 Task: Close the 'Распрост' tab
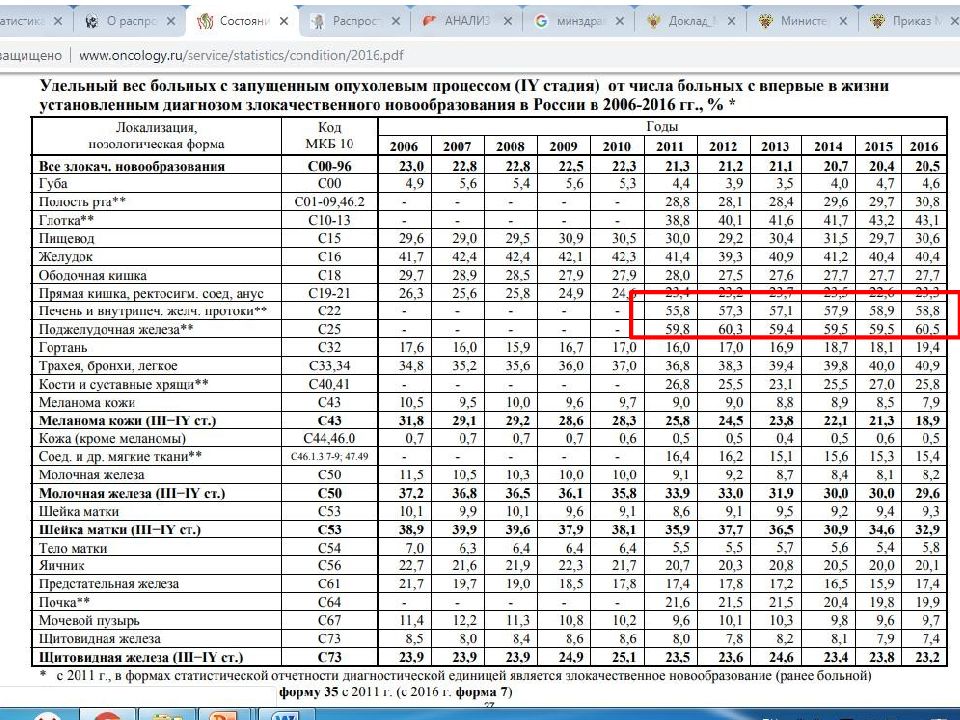coord(396,21)
